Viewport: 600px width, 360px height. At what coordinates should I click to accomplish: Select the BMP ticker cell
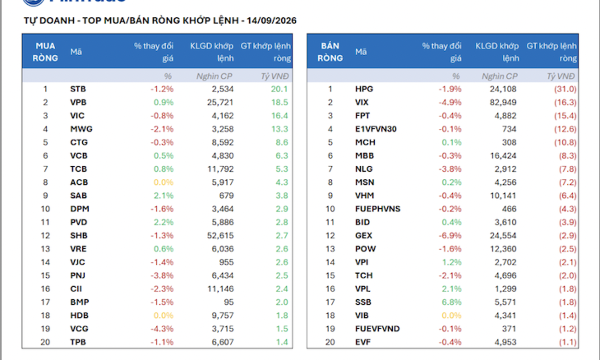(x=80, y=302)
